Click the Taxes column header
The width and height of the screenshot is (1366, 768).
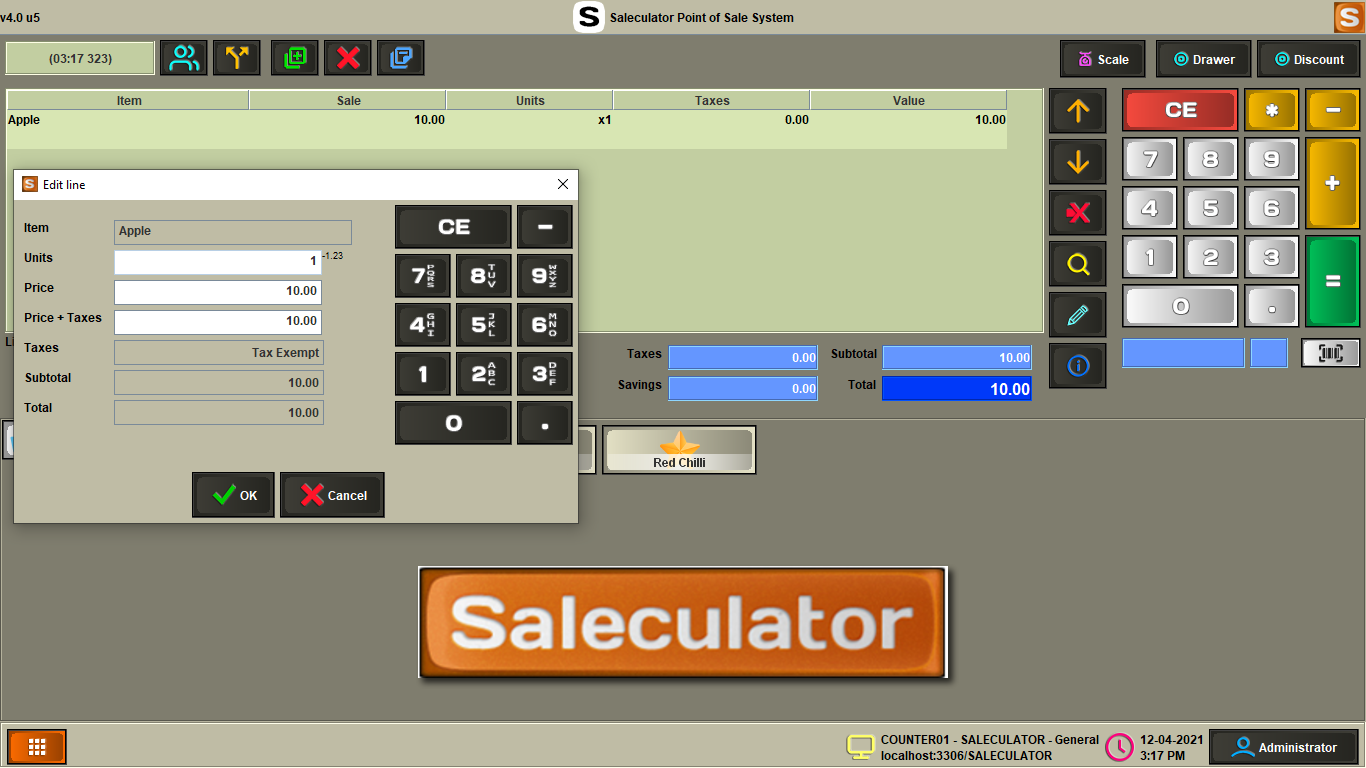tap(712, 101)
